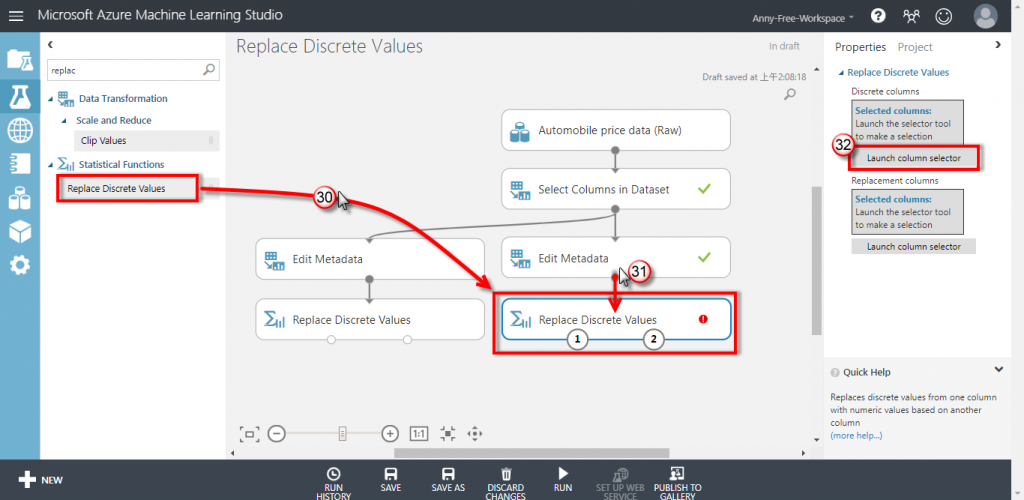This screenshot has height=500, width=1024.
Task: Click the Run play button
Action: coord(562,480)
